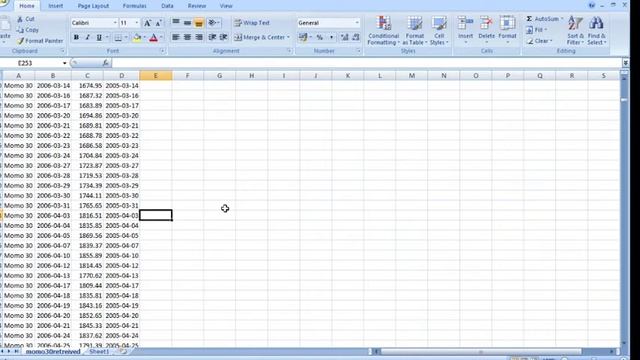Click the Percent Style icon

tap(320, 37)
